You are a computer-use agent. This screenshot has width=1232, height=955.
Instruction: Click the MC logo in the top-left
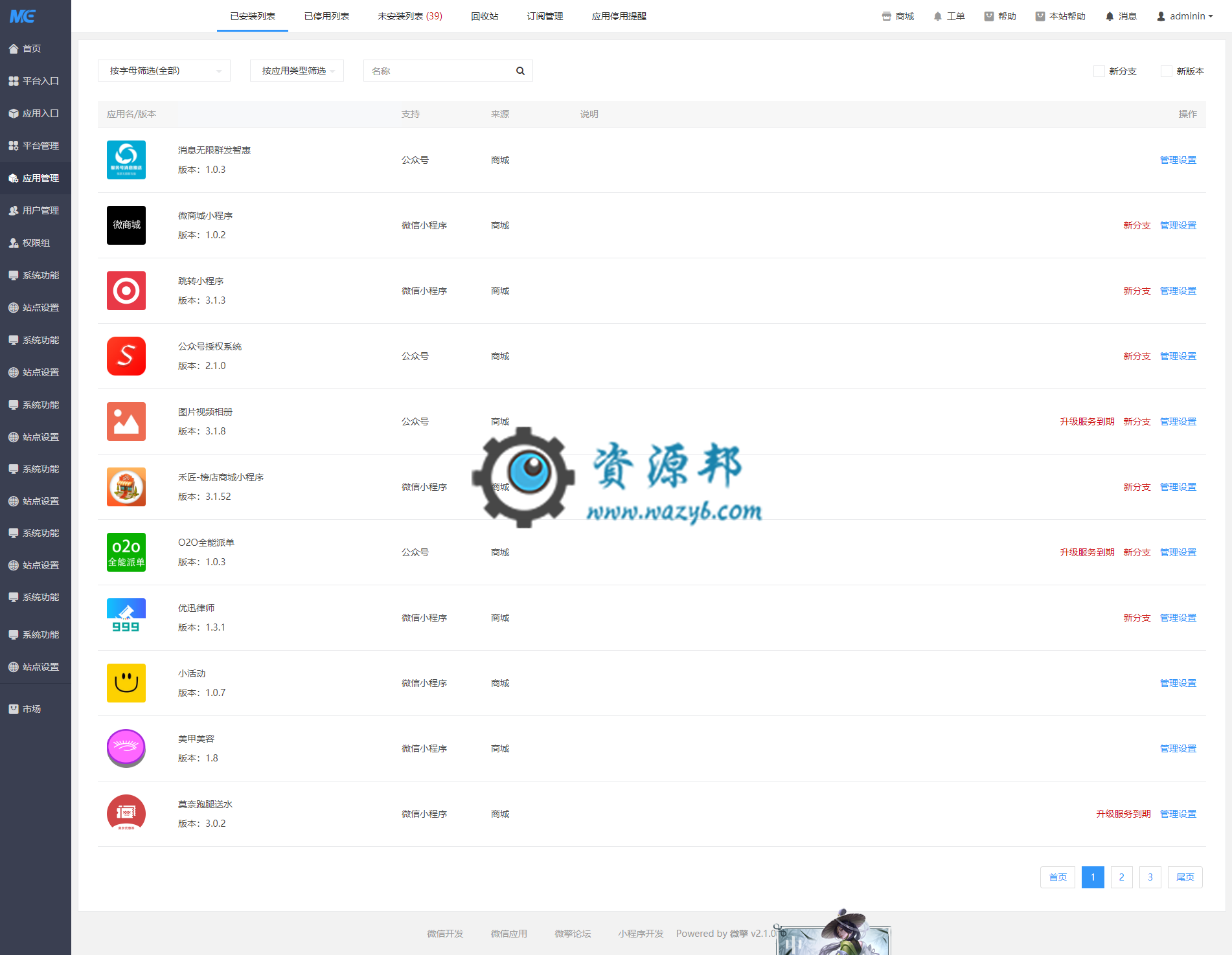tap(23, 16)
